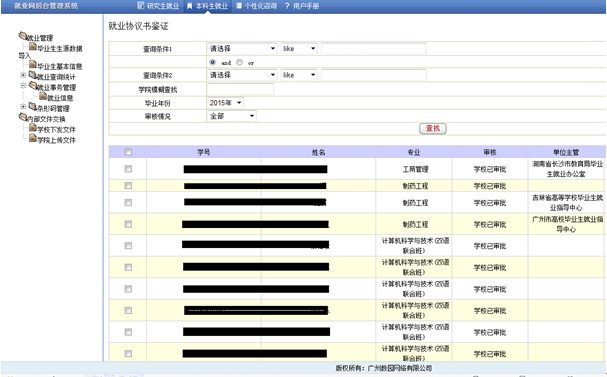The height and width of the screenshot is (377, 607).
Task: Click the 条形码管理 folder icon
Action: [x=33, y=106]
